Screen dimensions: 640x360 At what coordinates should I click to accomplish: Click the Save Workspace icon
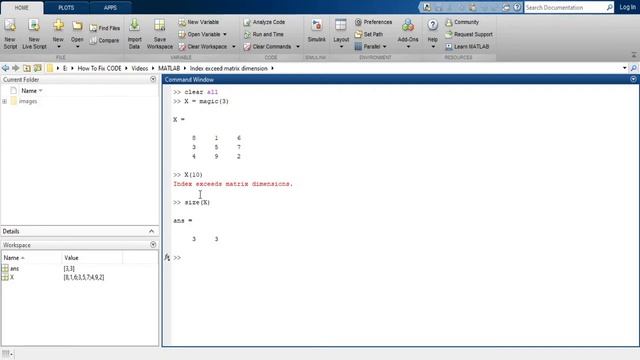[x=160, y=25]
